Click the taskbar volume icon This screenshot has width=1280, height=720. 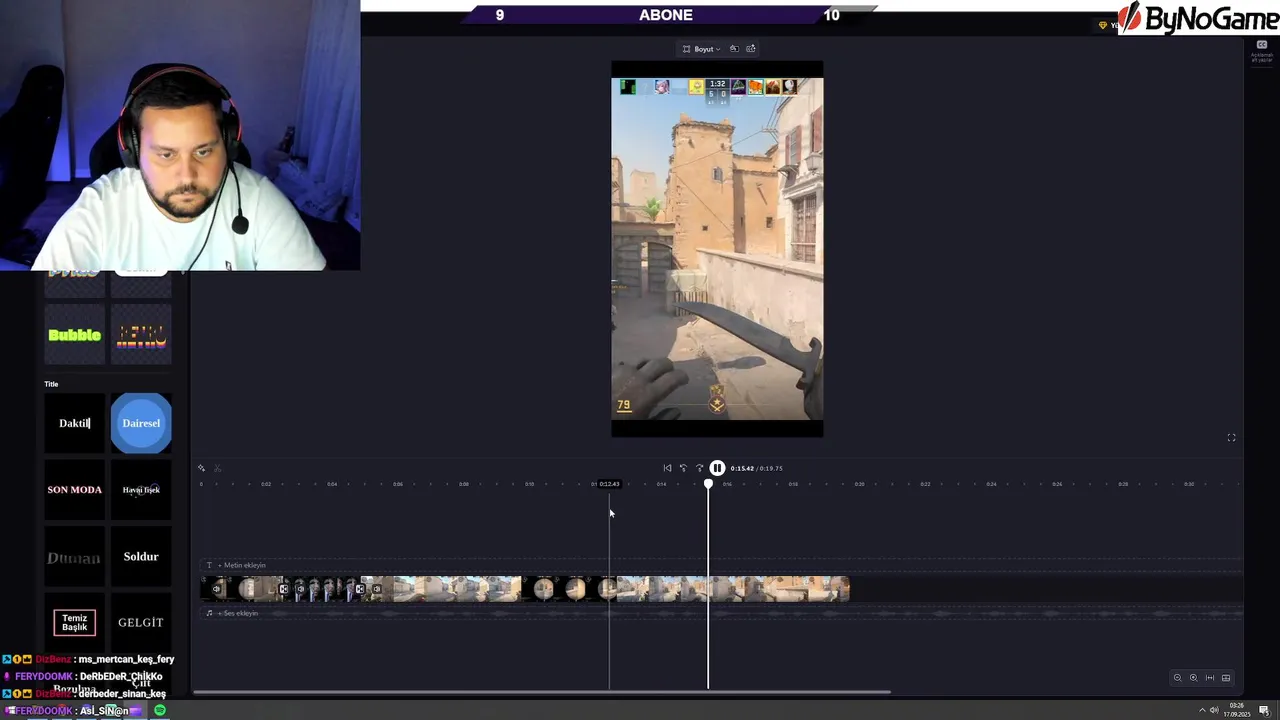click(x=1214, y=710)
